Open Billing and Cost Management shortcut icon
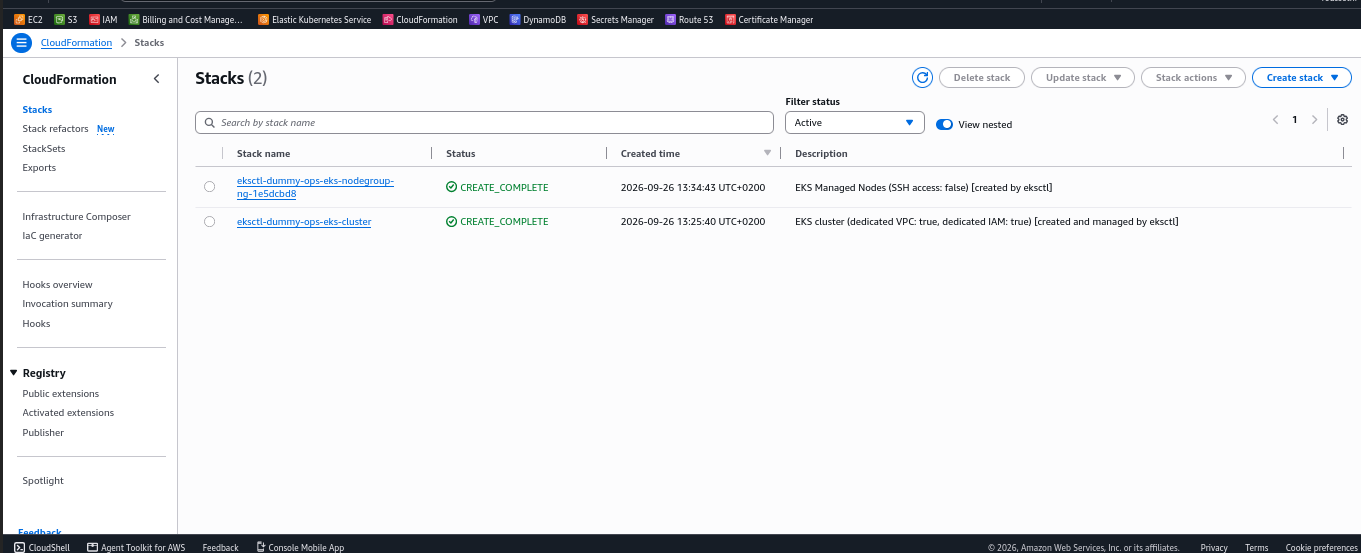The width and height of the screenshot is (1361, 553). [134, 19]
